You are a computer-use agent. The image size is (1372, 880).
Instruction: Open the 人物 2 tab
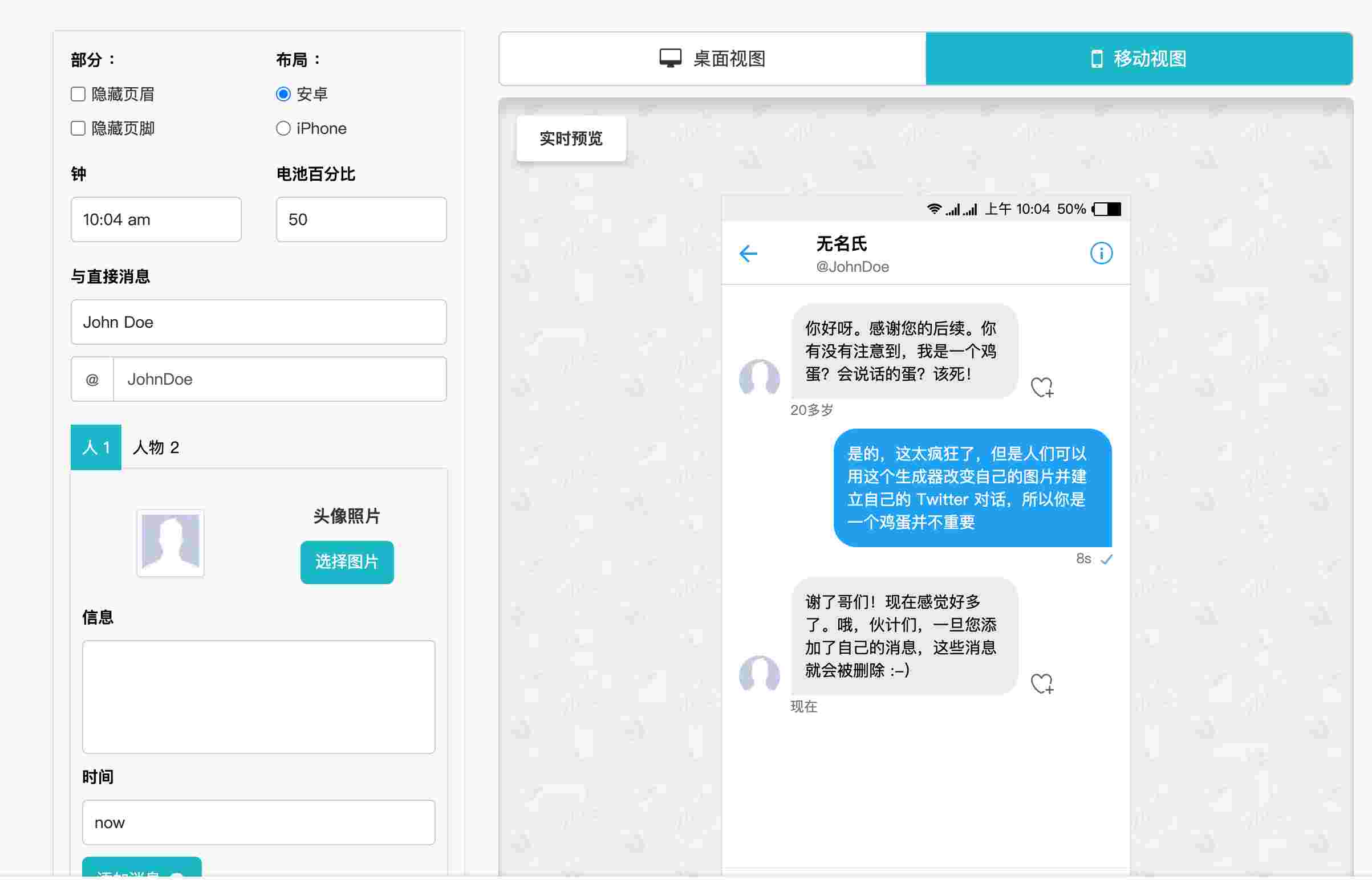[x=156, y=447]
